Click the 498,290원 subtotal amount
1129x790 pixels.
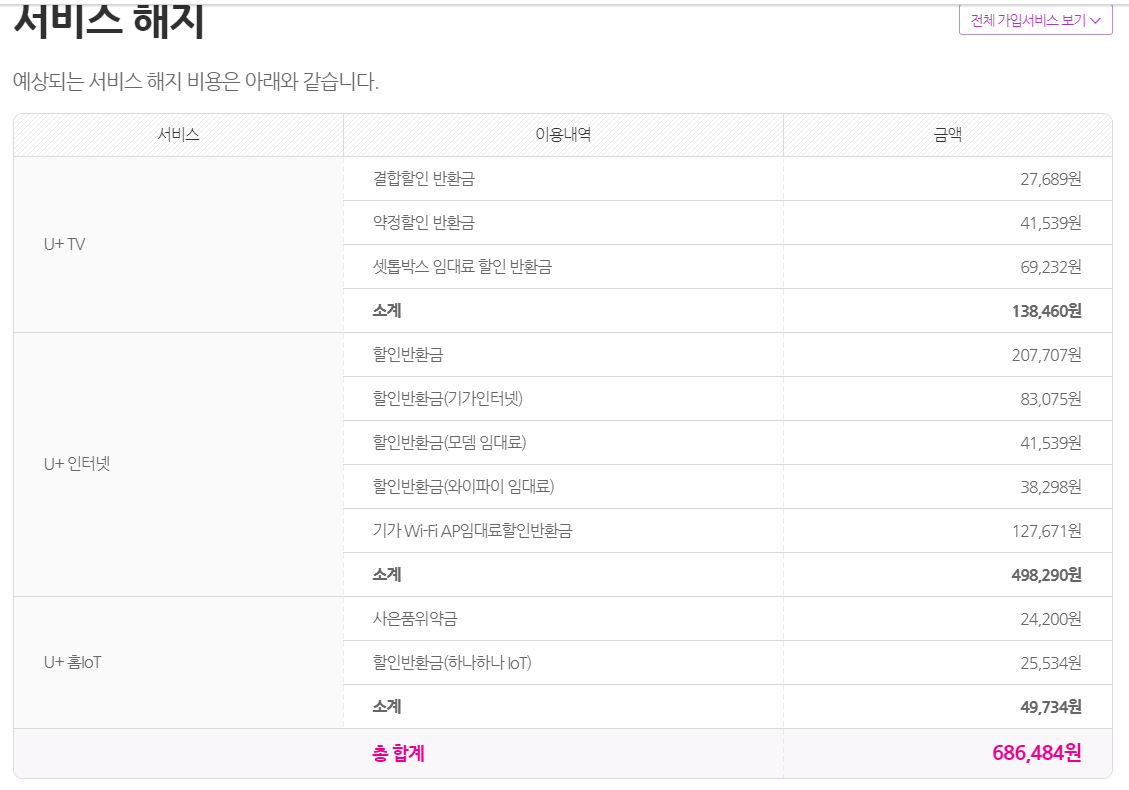[x=1046, y=575]
